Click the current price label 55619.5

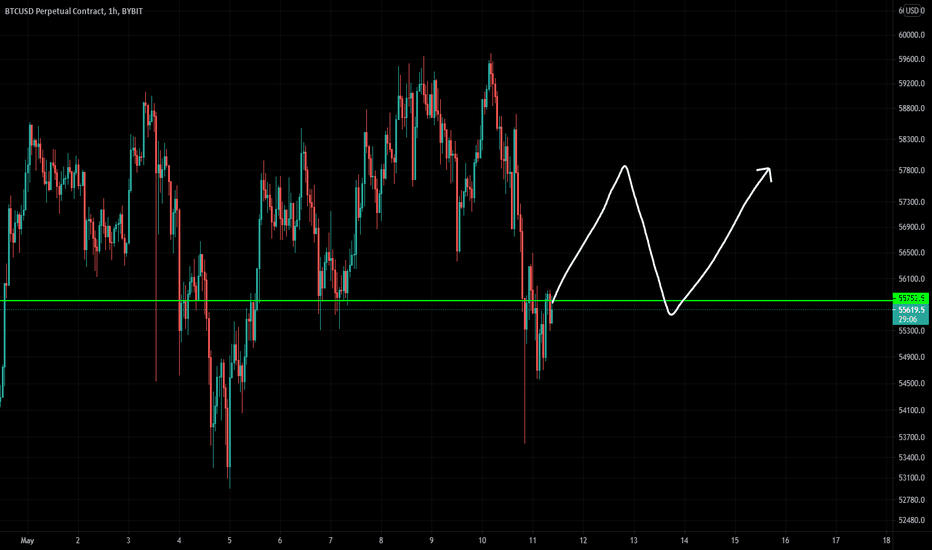click(x=911, y=310)
